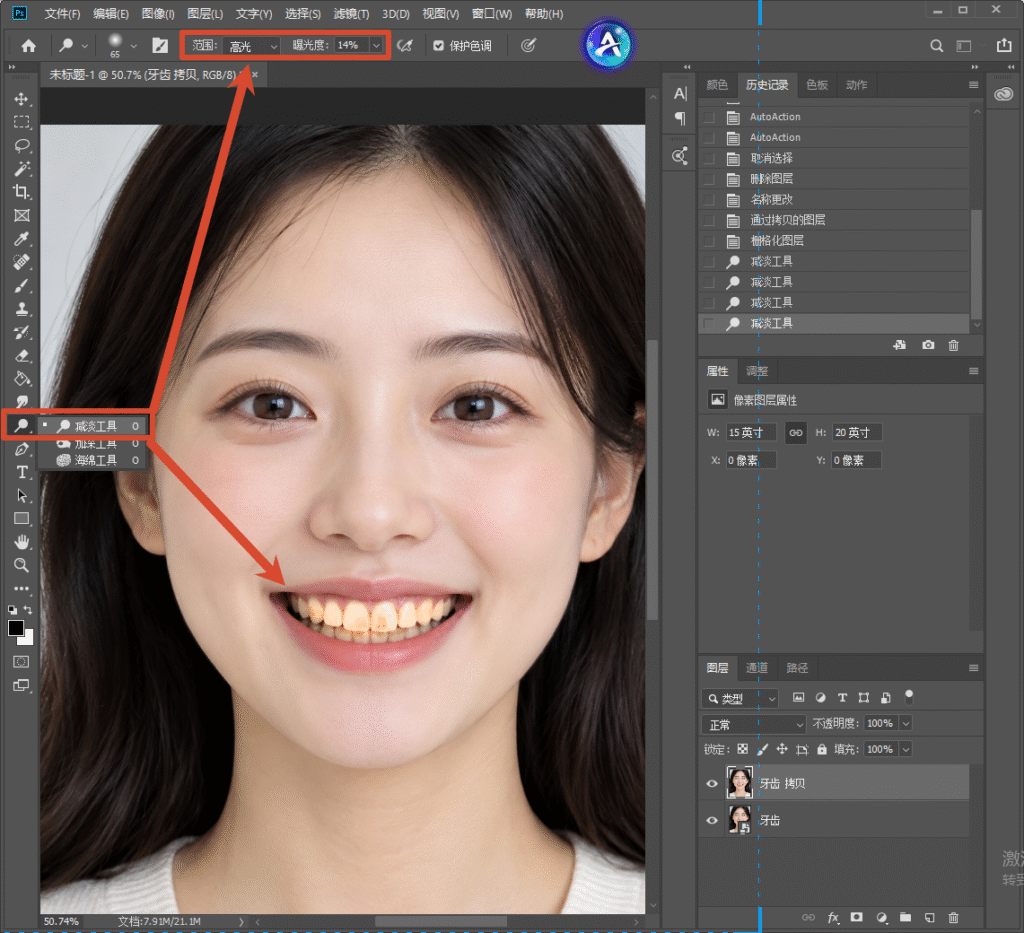Screen dimensions: 1024x933
Task: Select the Lasso tool
Action: click(22, 145)
